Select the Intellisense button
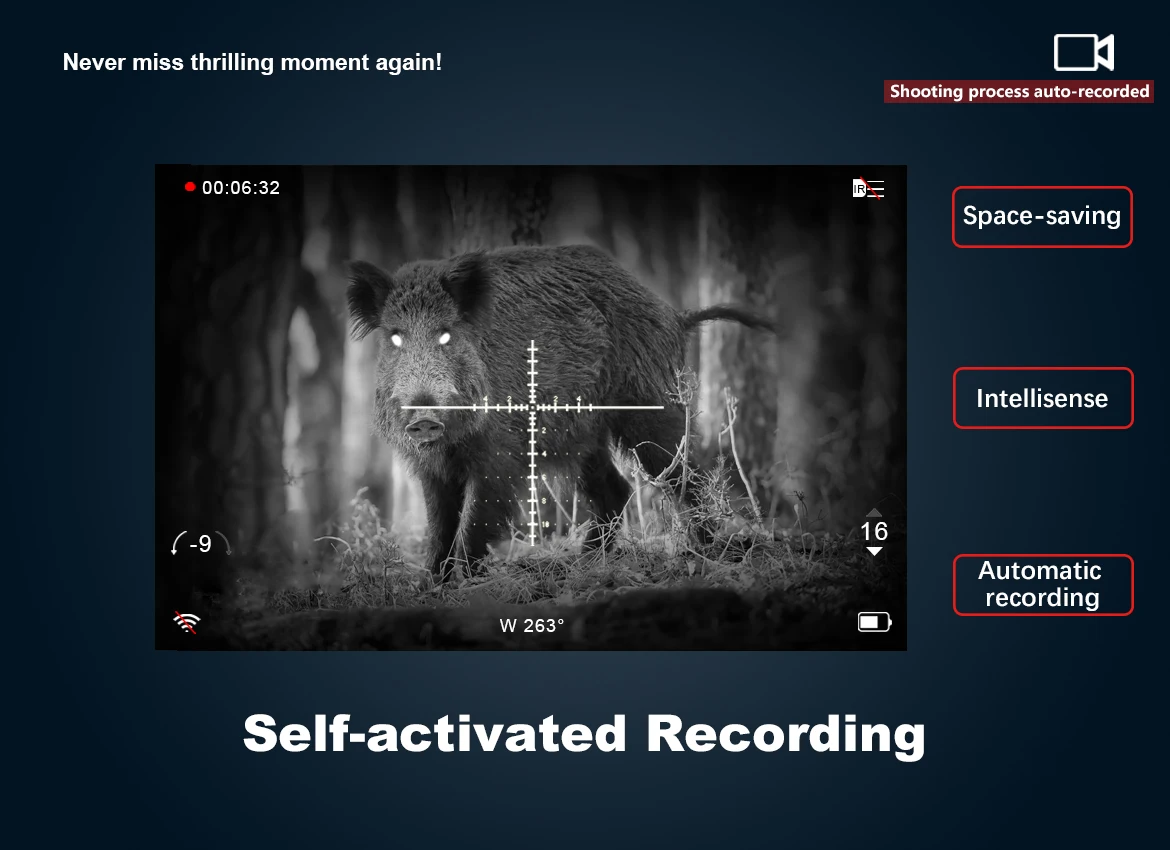 click(x=1042, y=398)
